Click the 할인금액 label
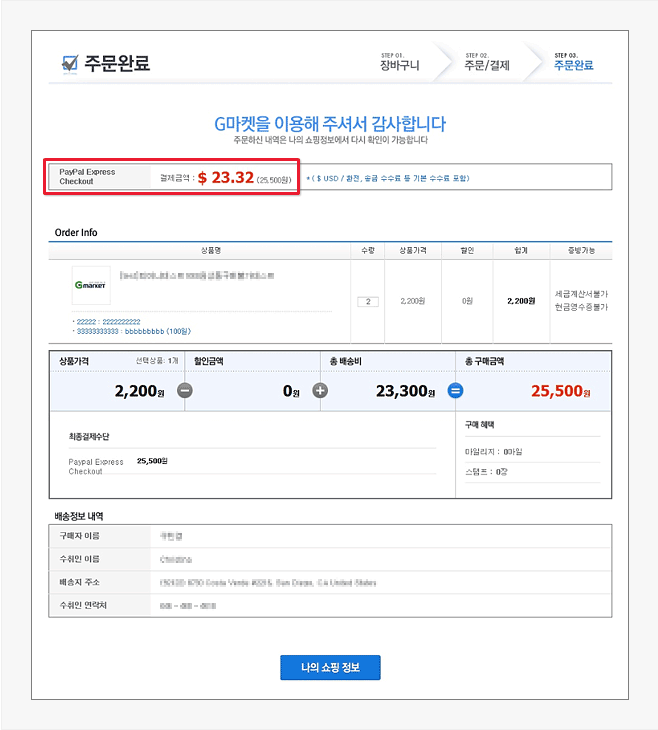Image resolution: width=658 pixels, height=730 pixels. click(x=209, y=361)
